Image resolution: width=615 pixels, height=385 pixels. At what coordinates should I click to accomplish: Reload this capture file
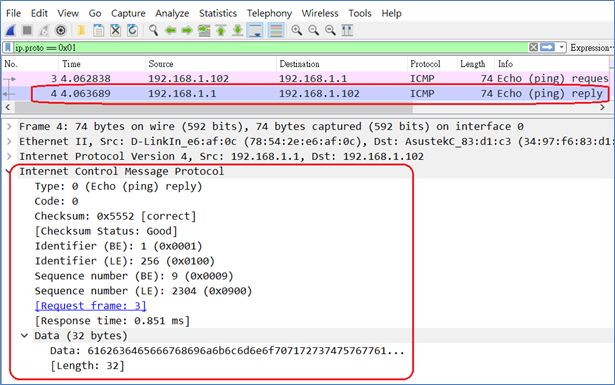[133, 30]
